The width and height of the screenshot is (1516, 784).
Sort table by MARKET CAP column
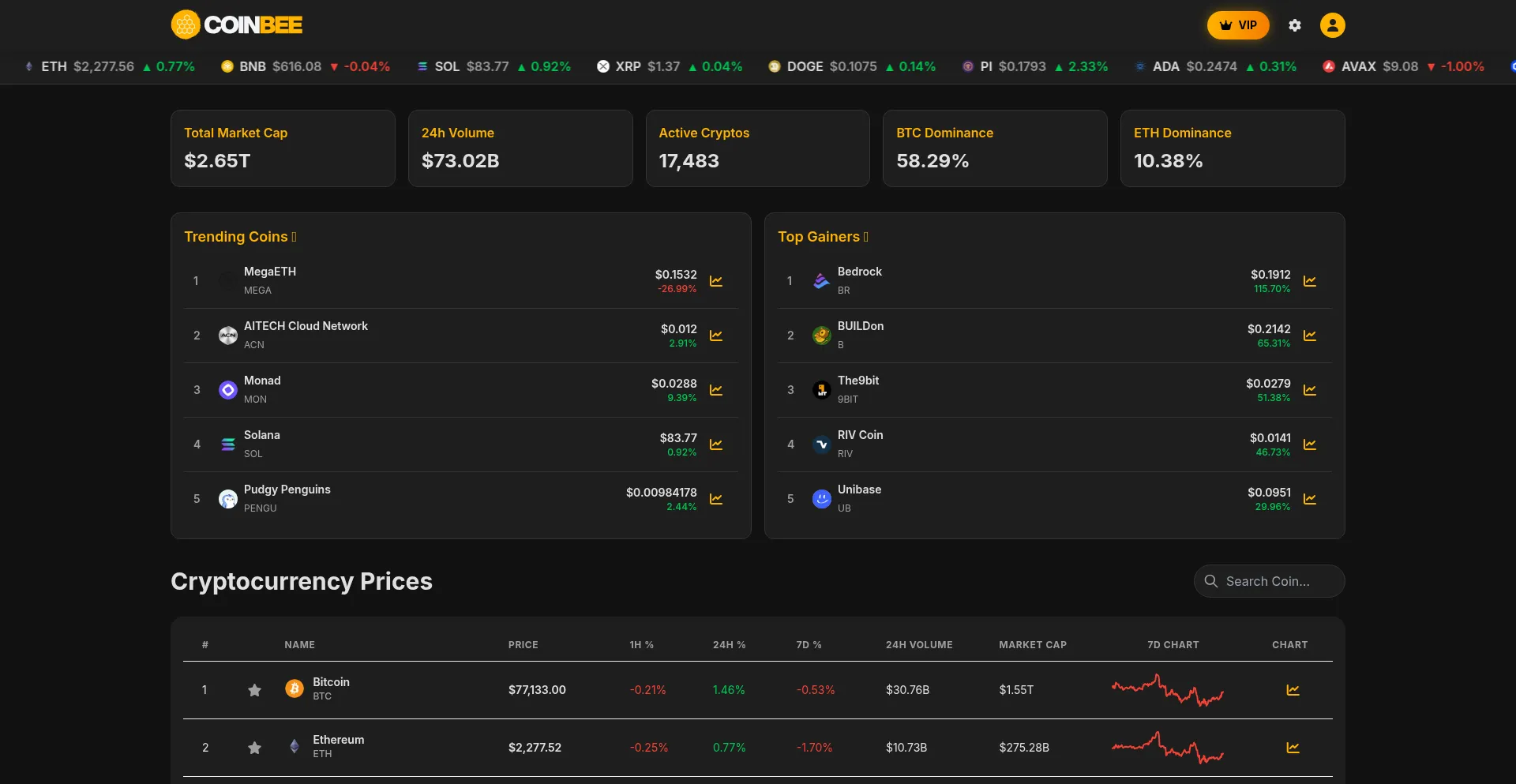[1033, 645]
